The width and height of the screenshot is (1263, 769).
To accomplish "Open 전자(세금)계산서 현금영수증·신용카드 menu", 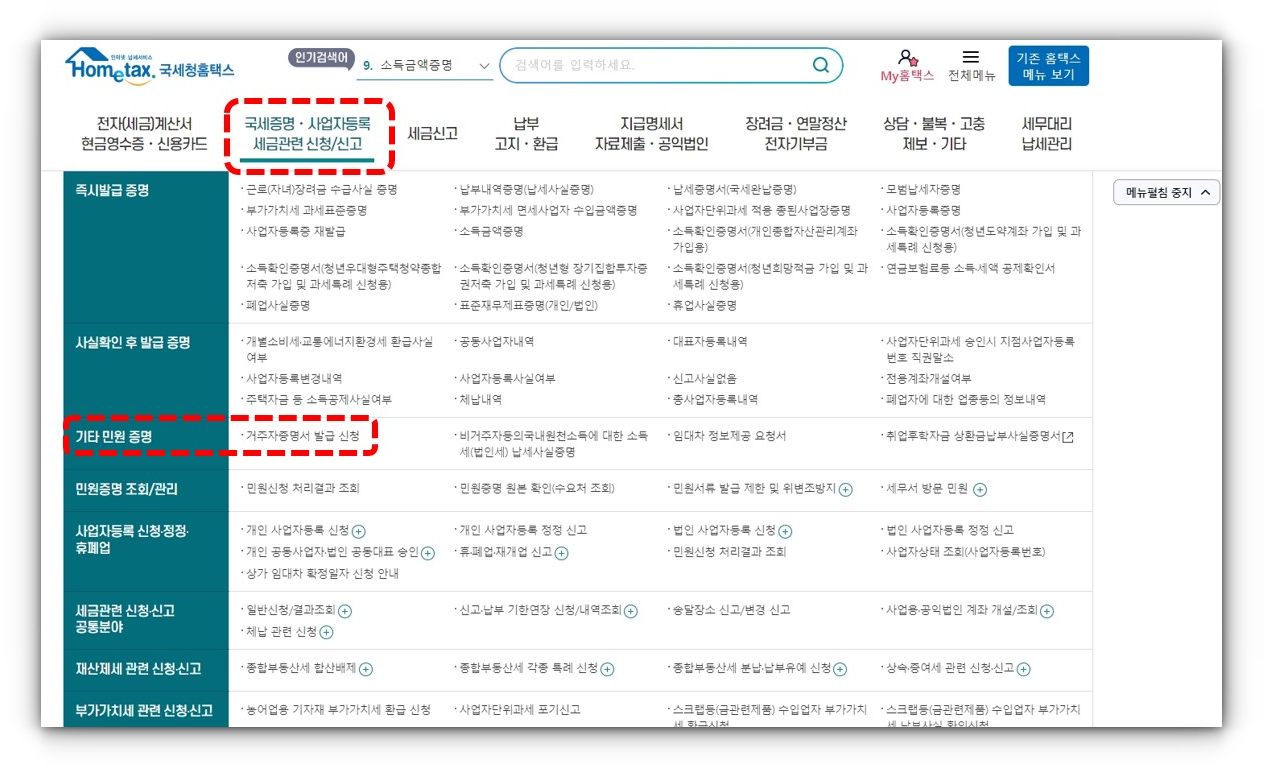I will [145, 134].
